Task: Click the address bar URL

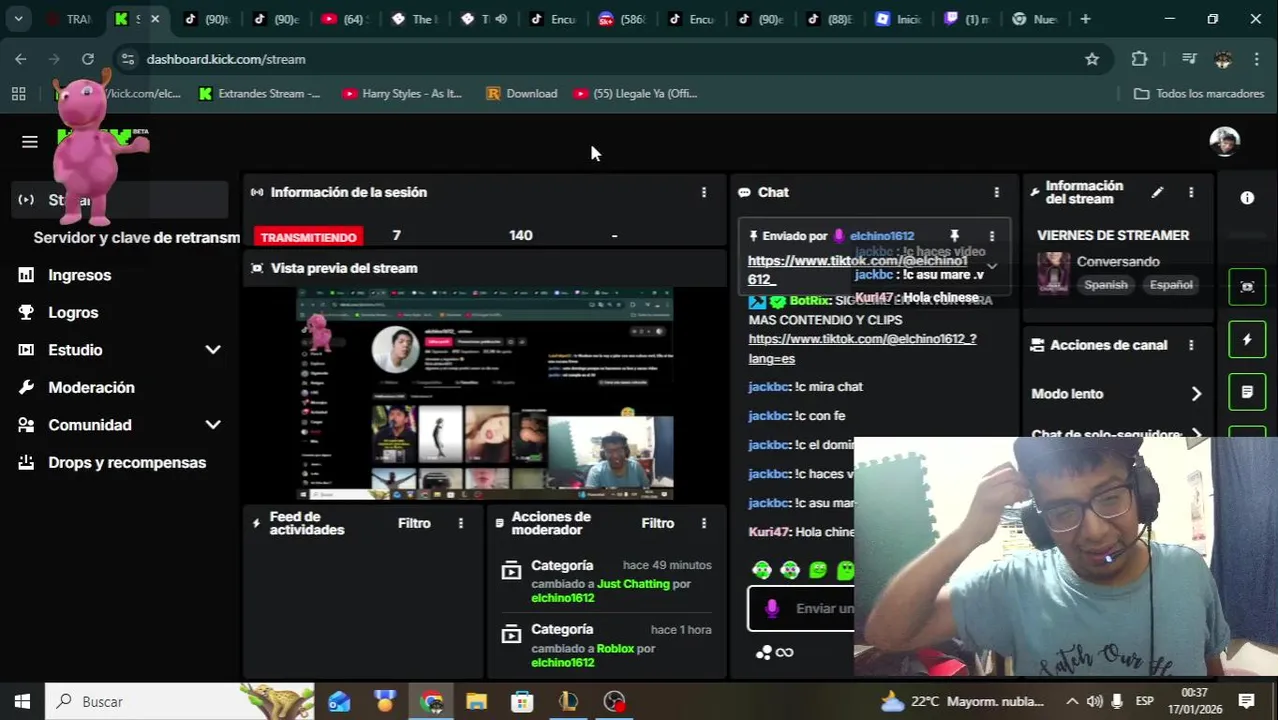Action: click(x=226, y=59)
